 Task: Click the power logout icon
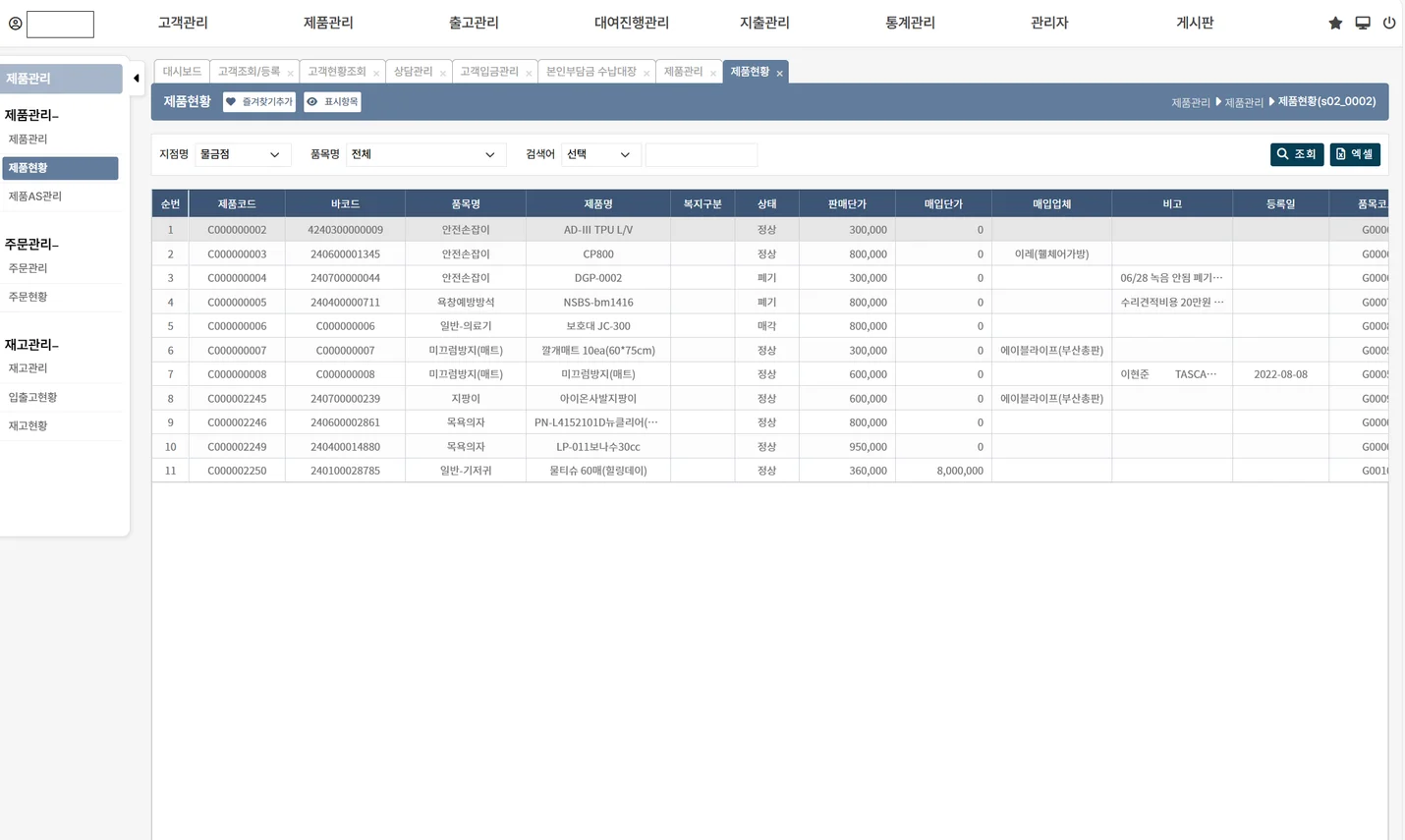1389,23
